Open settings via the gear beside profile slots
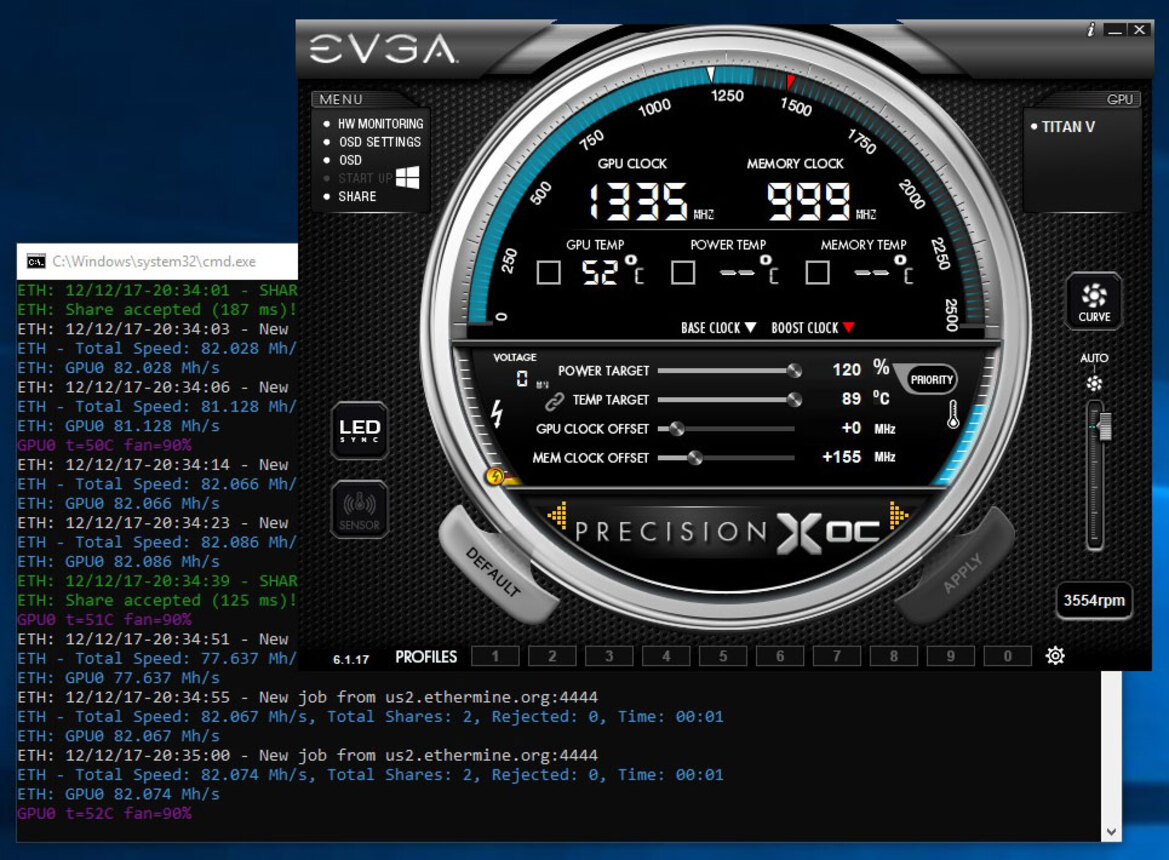Screen dimensions: 1169x860 click(1055, 655)
